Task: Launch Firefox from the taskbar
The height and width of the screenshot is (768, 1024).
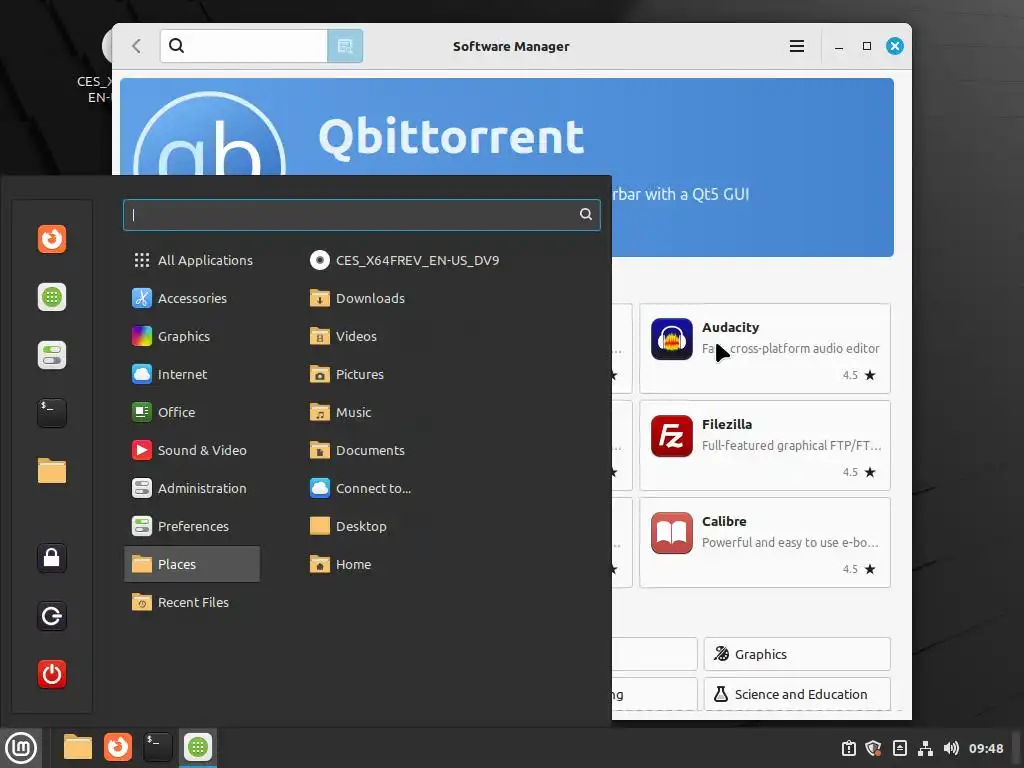Action: [118, 747]
